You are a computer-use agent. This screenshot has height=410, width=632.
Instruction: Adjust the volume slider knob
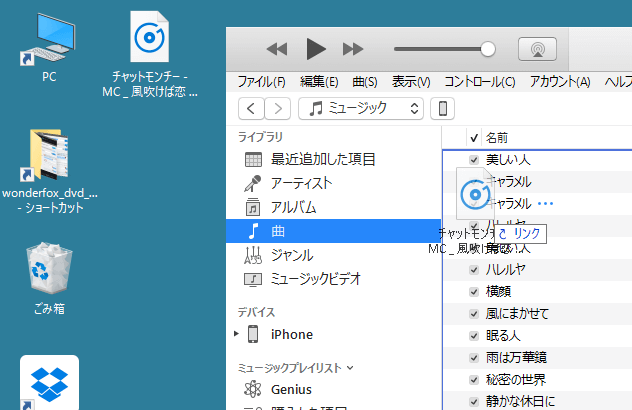488,49
